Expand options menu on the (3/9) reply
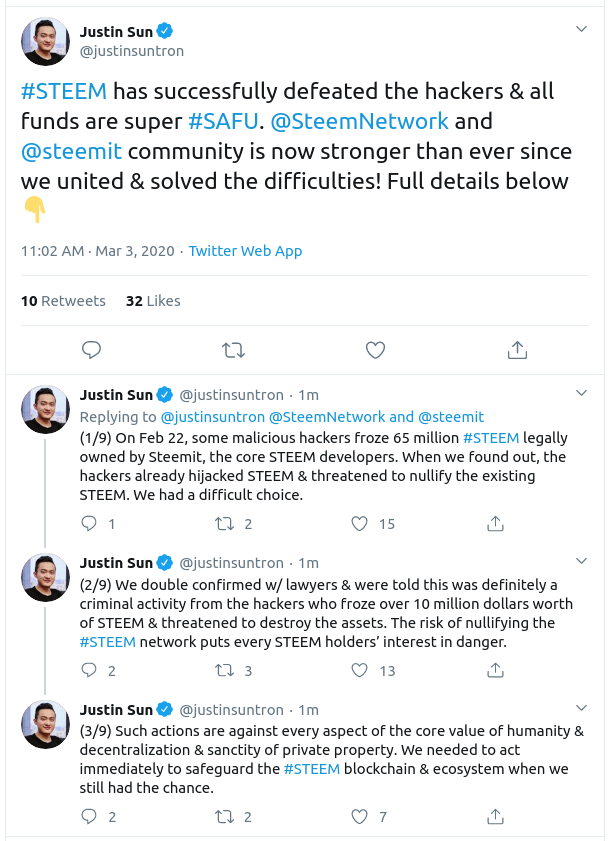The height and width of the screenshot is (841, 609). [584, 709]
